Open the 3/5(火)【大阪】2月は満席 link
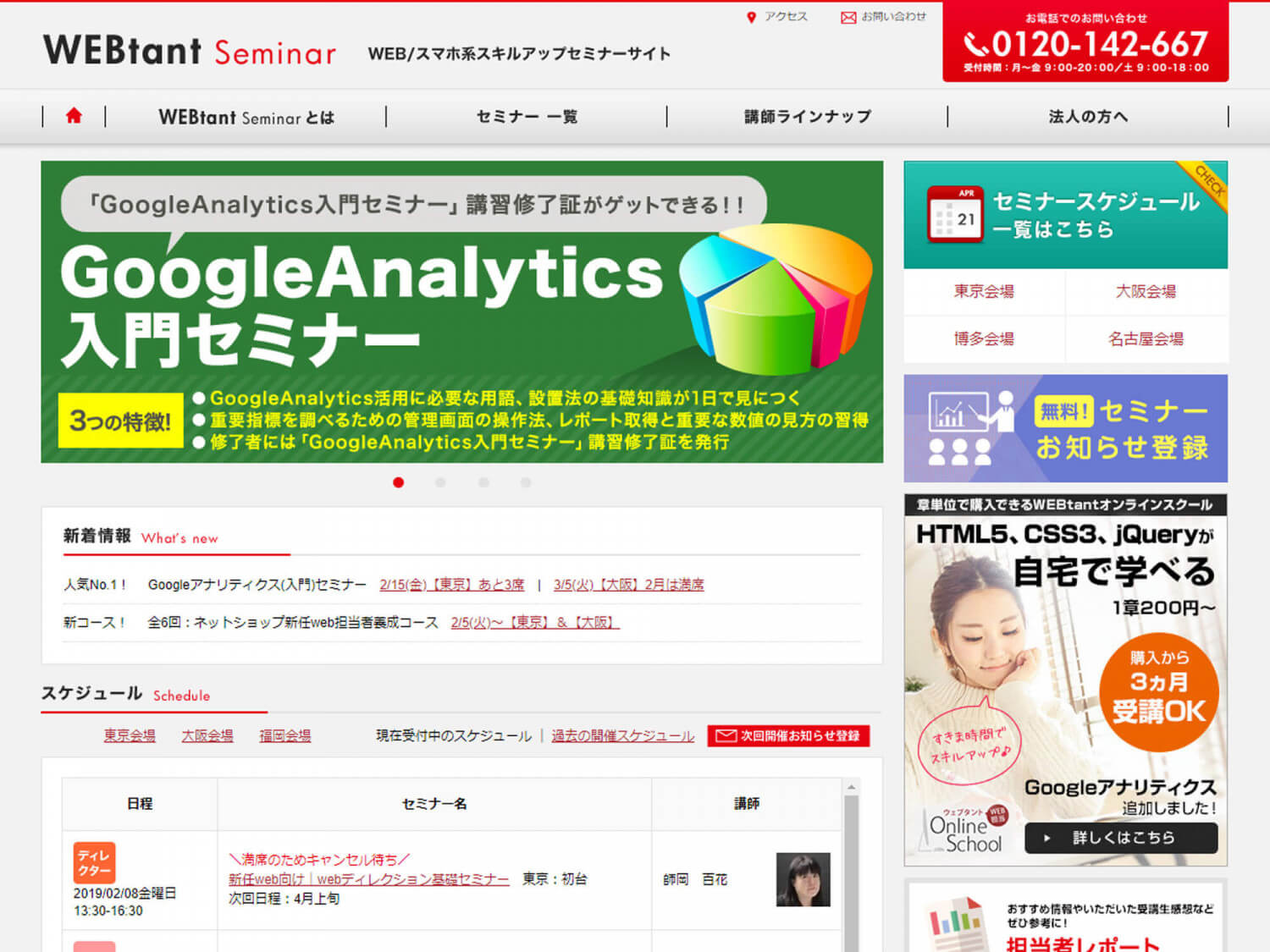The height and width of the screenshot is (952, 1270). pyautogui.click(x=628, y=585)
